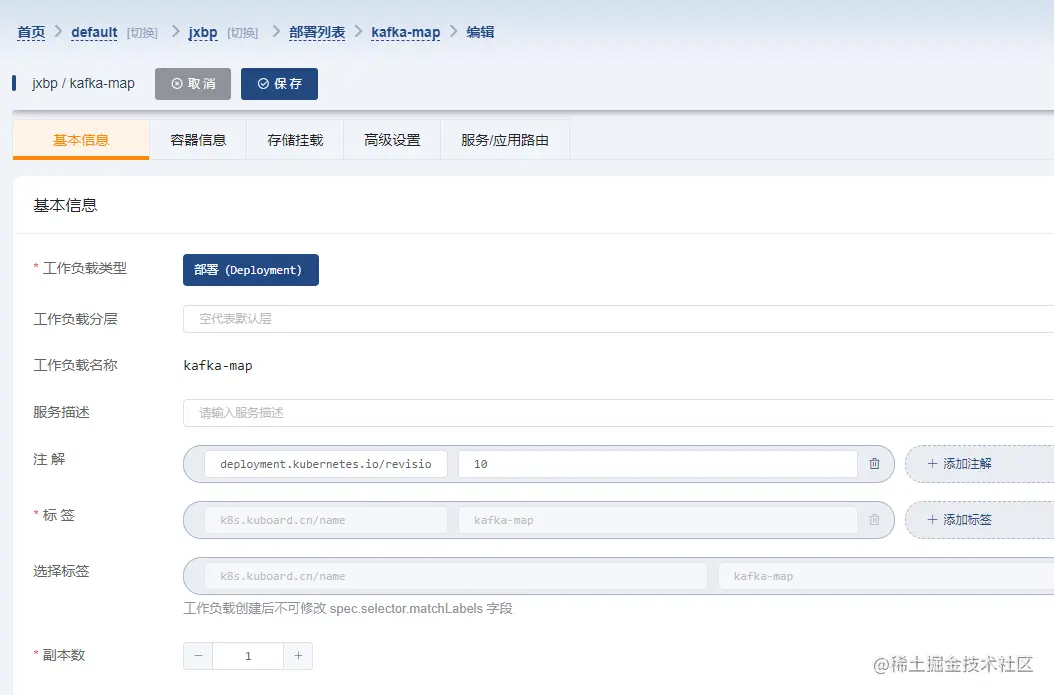Click the label value kafka-map in 标签 row
The image size is (1054, 695).
tap(657, 520)
